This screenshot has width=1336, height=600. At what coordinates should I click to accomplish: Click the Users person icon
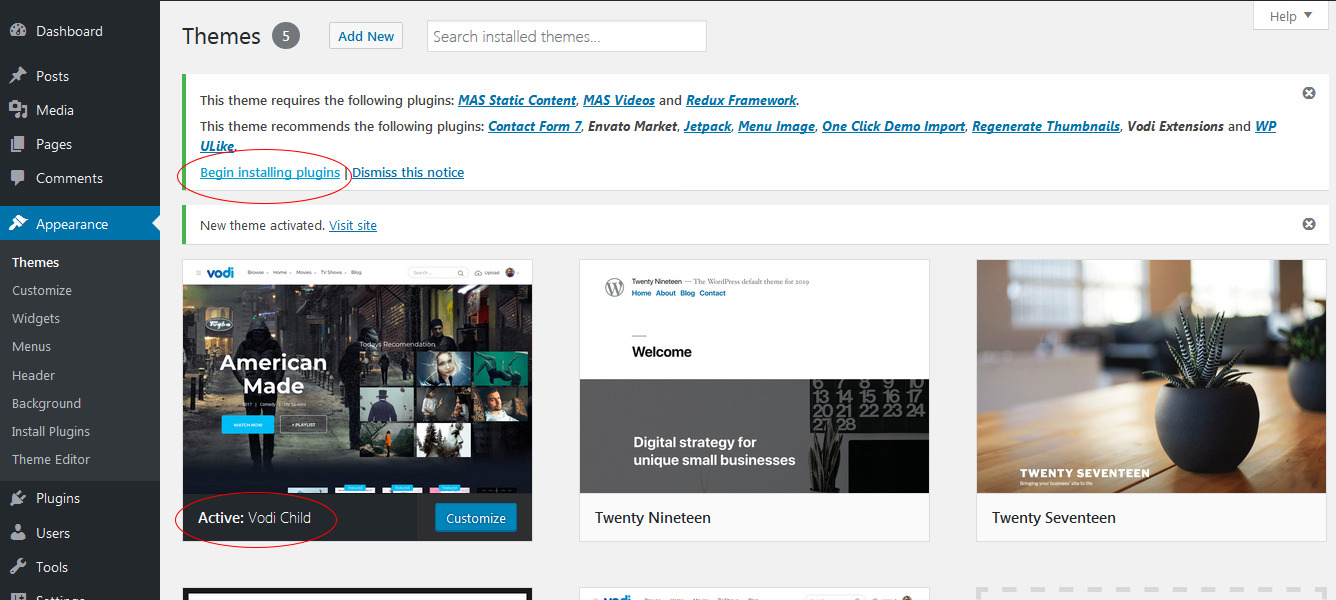pos(18,533)
